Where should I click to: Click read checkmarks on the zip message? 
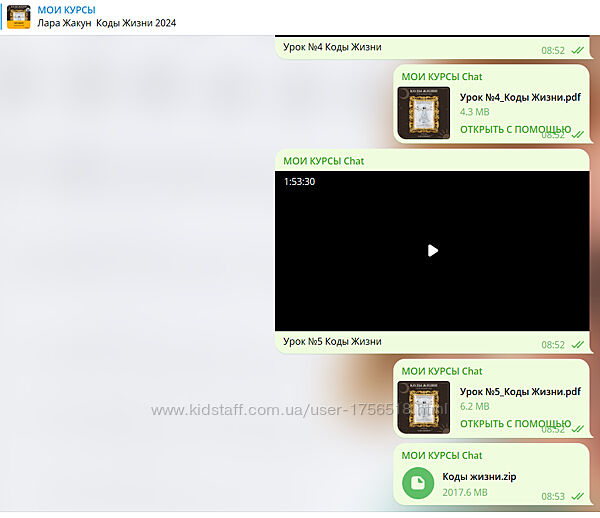(577, 496)
